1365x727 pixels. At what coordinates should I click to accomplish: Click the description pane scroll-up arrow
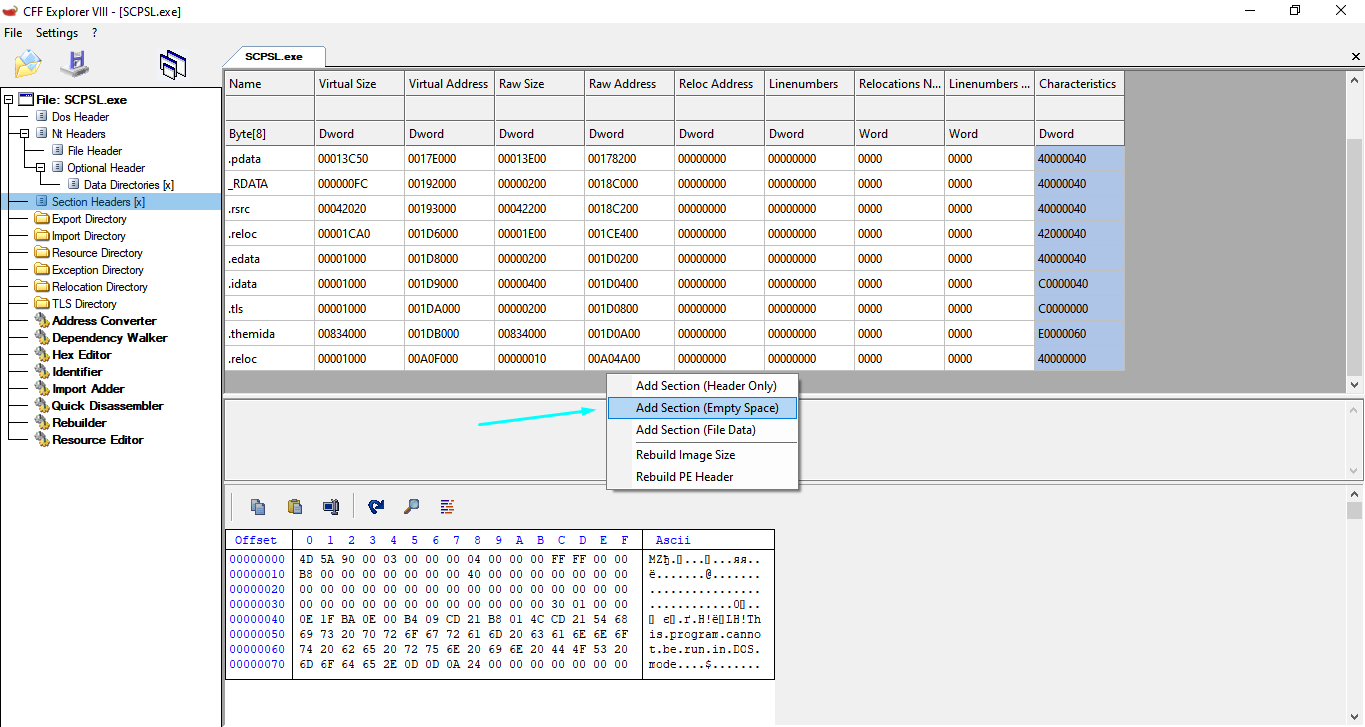tap(1355, 409)
